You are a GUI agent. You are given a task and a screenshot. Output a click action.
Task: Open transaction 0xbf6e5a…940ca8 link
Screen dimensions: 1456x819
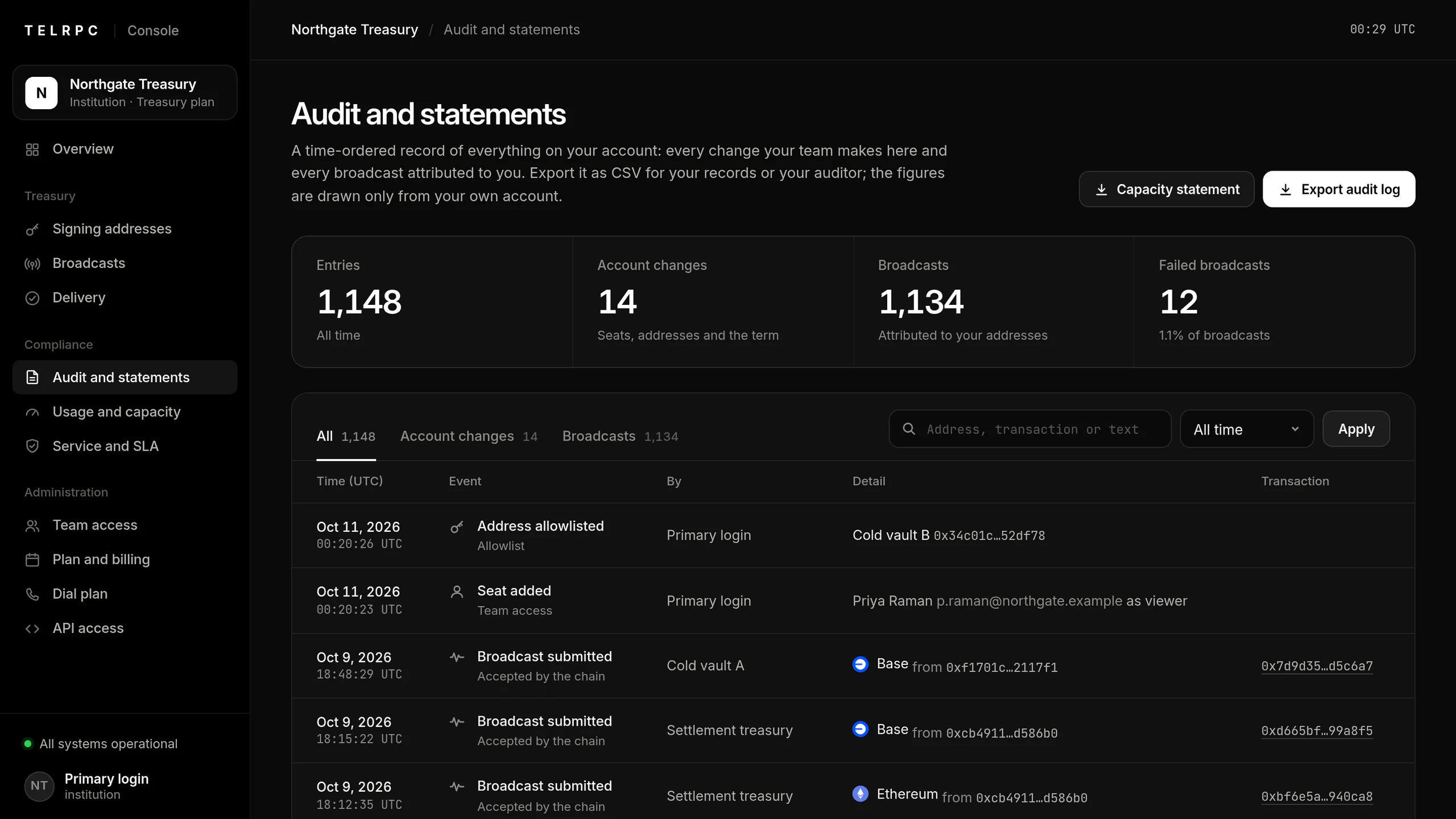point(1317,796)
